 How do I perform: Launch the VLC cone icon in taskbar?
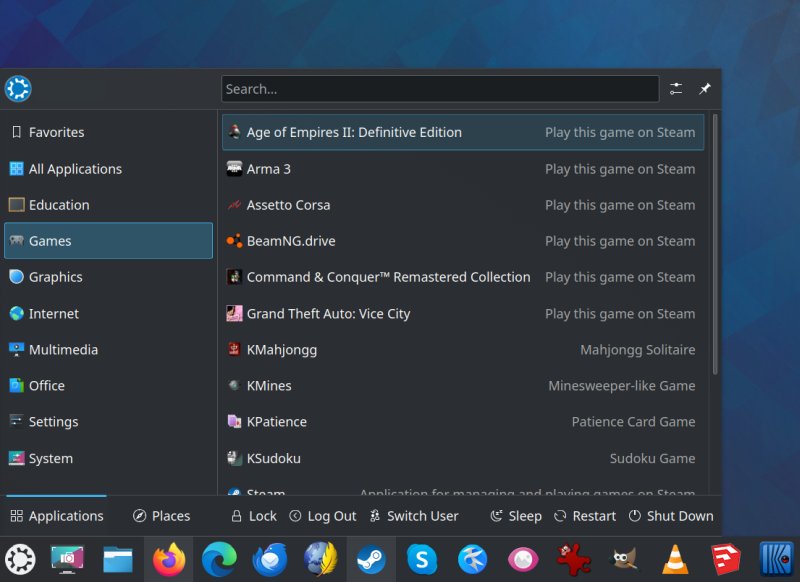pos(673,560)
